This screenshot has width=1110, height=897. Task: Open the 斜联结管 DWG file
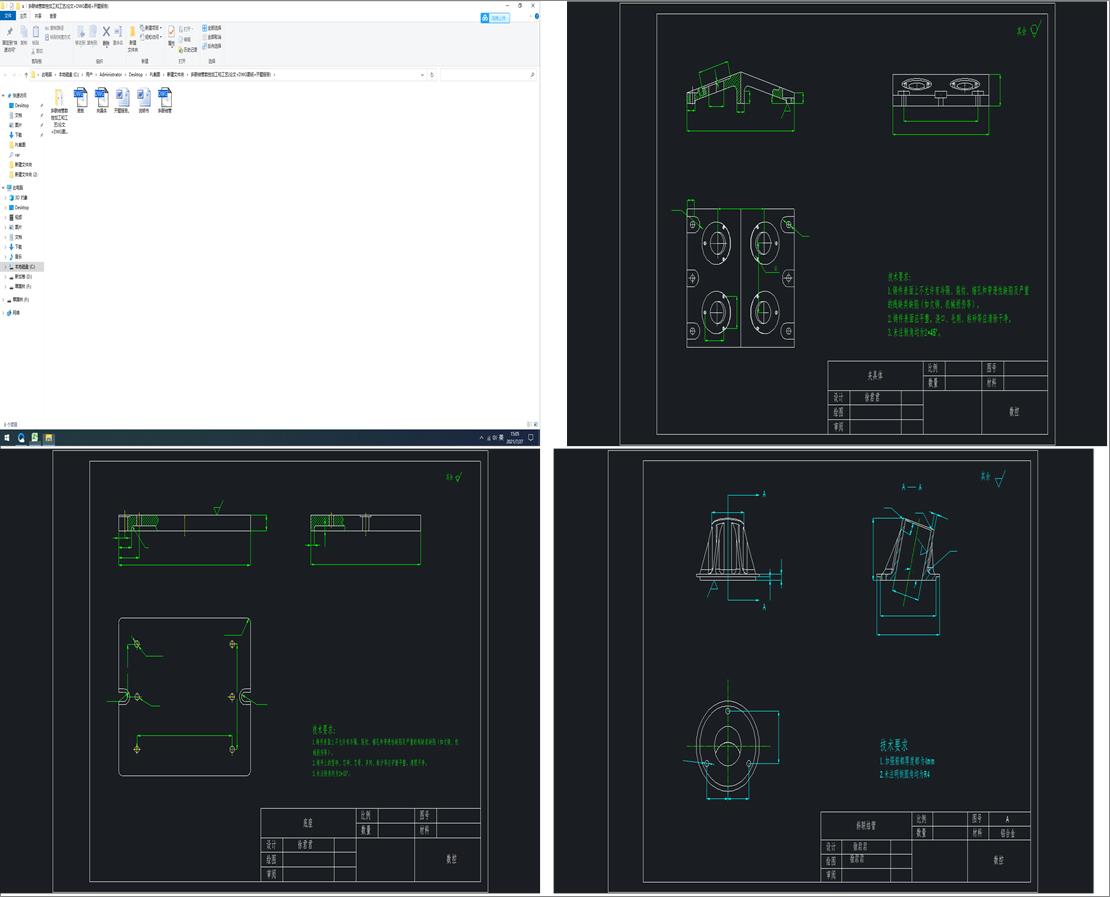click(x=164, y=100)
